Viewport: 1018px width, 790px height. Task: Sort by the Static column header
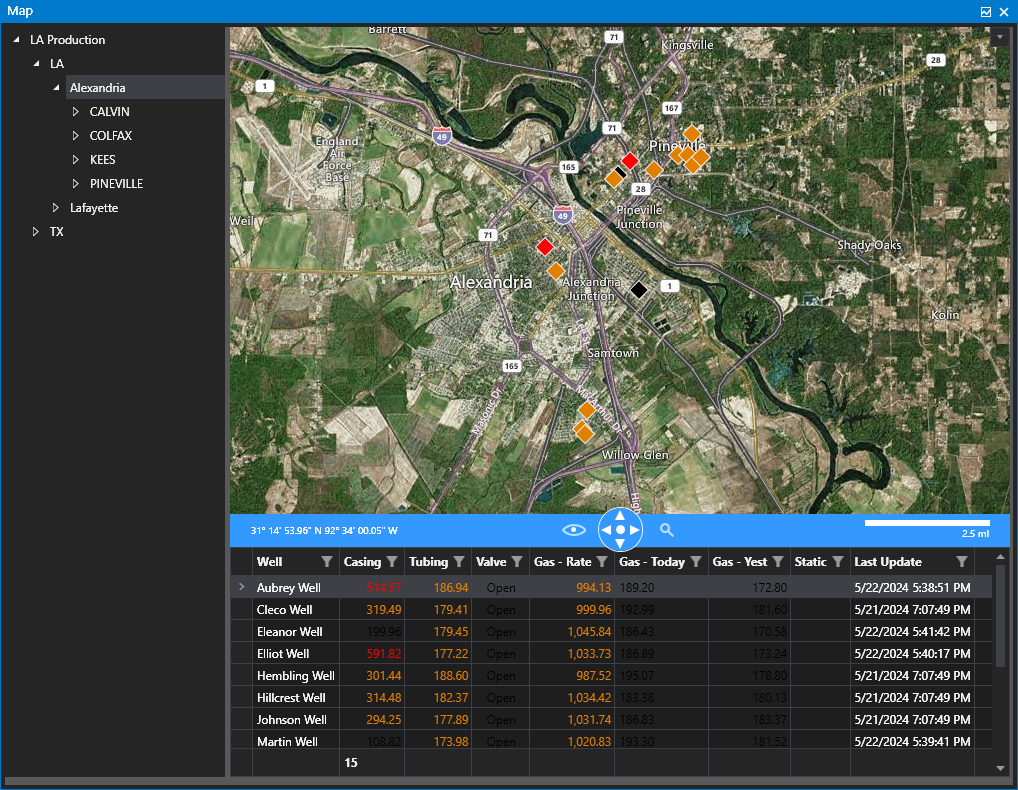810,562
